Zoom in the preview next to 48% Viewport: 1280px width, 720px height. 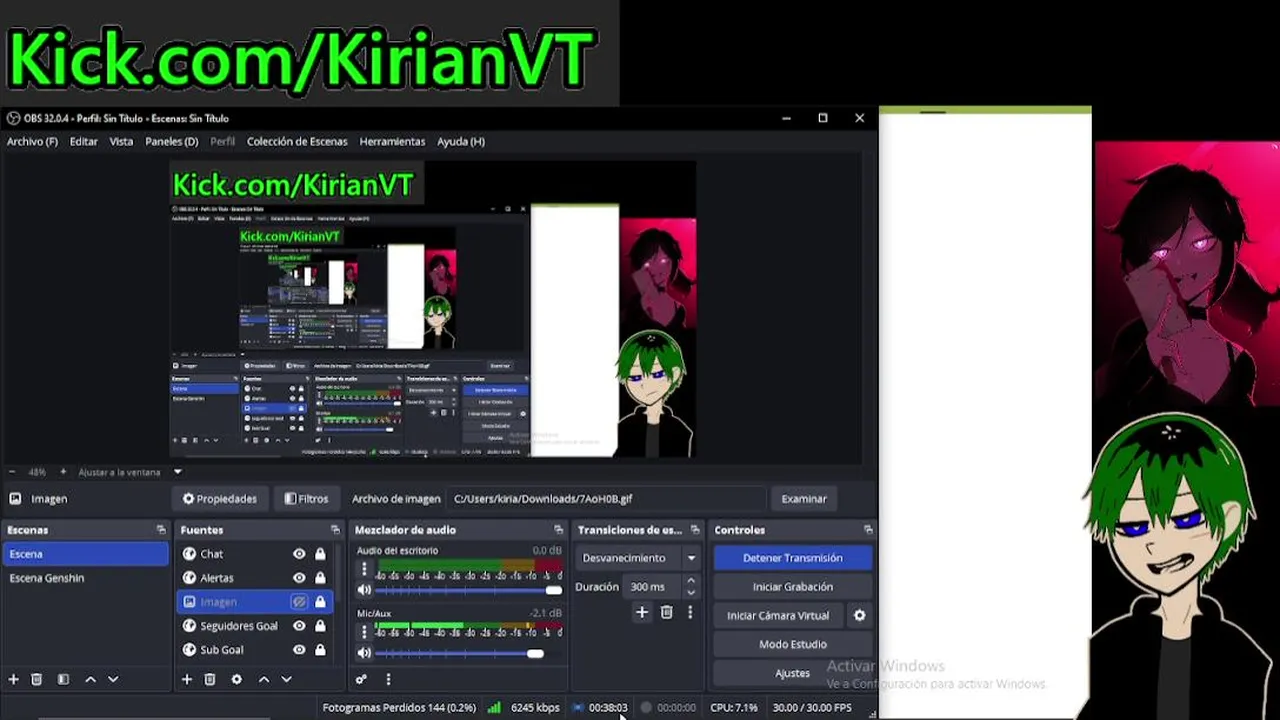pyautogui.click(x=63, y=472)
